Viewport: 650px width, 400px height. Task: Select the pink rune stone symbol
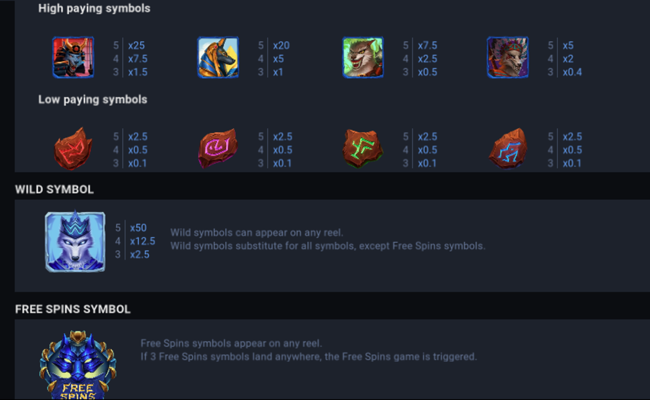217,149
